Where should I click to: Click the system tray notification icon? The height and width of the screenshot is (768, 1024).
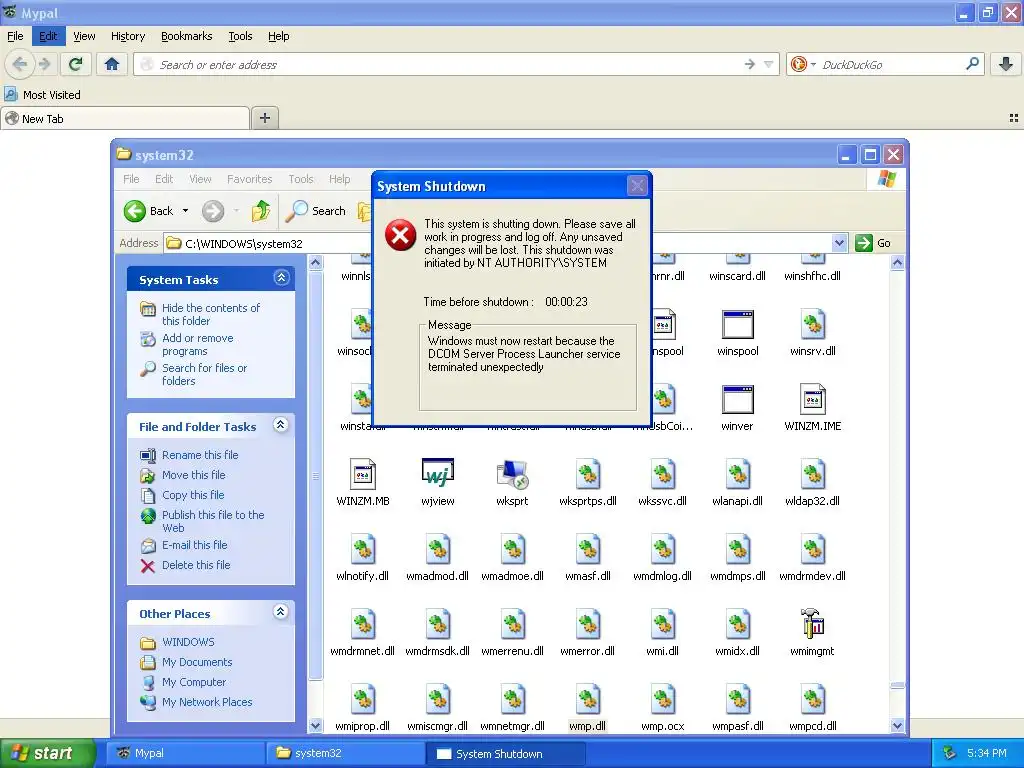[x=950, y=753]
